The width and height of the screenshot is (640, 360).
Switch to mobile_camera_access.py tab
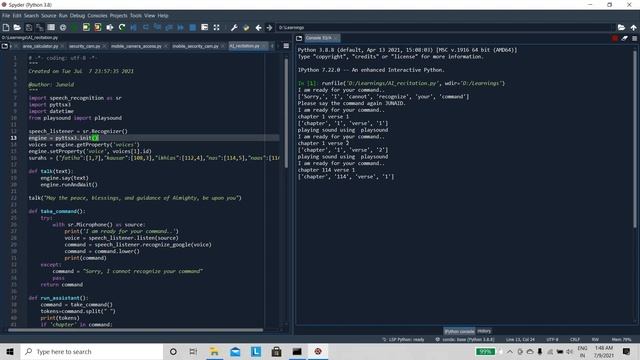(136, 46)
